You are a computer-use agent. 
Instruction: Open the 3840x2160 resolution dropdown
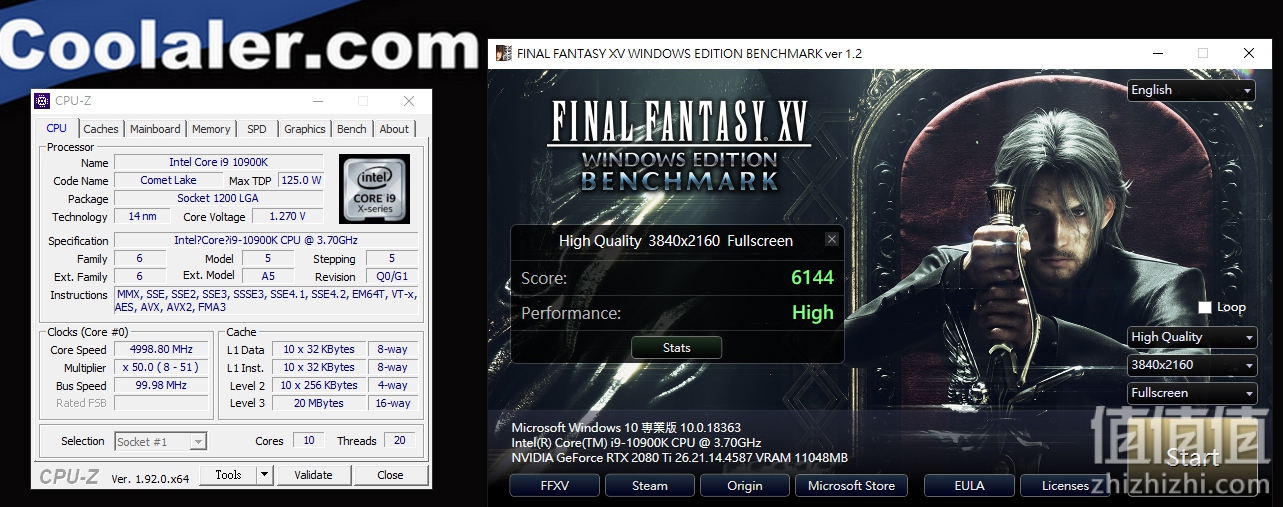click(1191, 365)
